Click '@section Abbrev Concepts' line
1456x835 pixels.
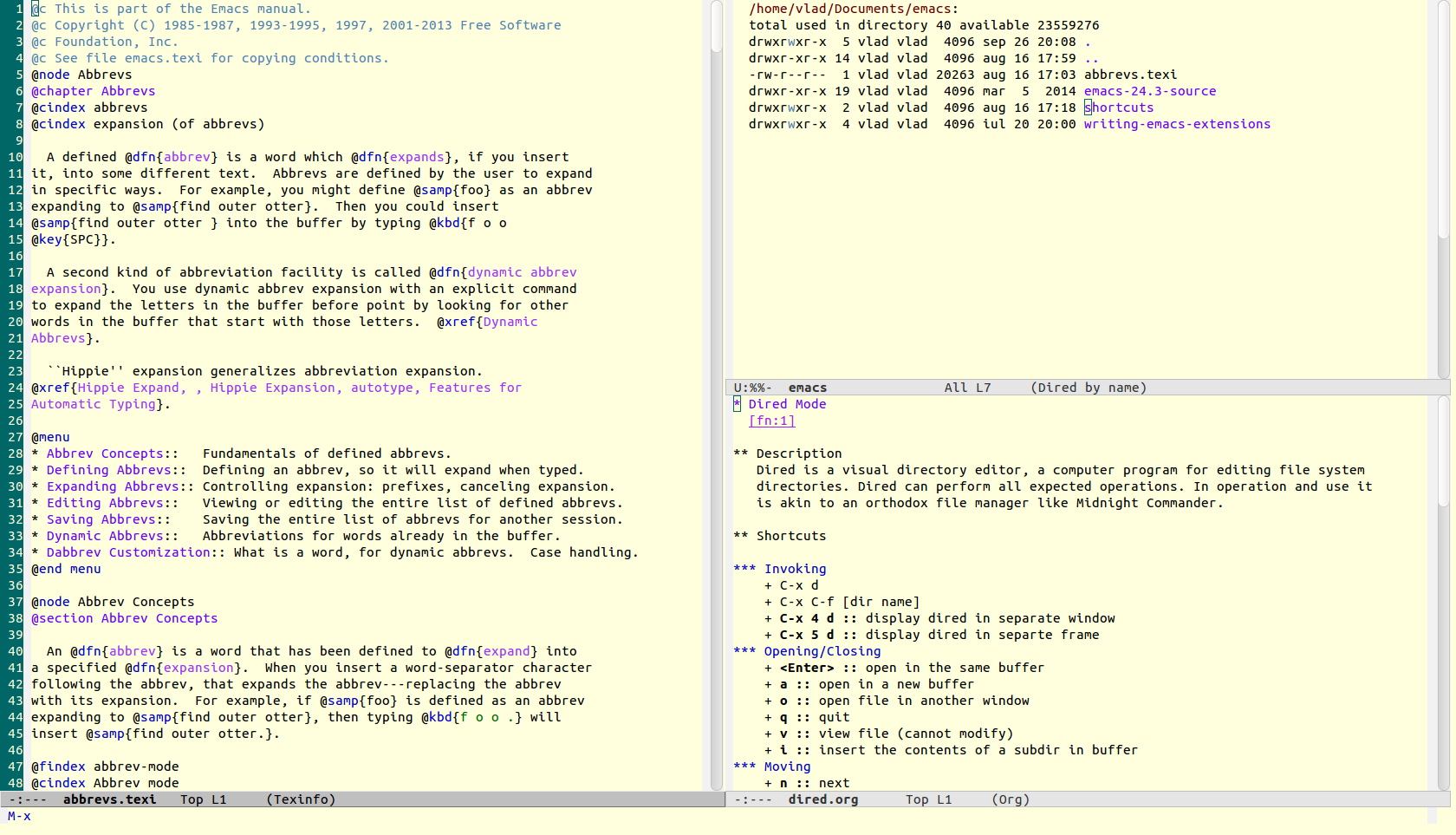point(125,618)
